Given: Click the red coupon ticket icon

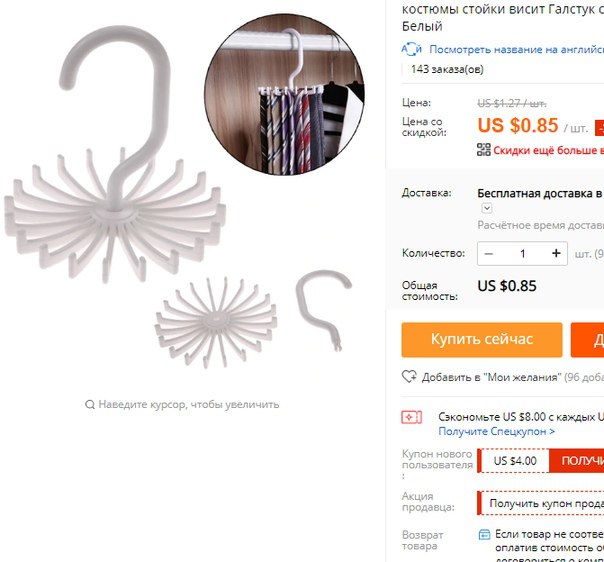Looking at the screenshot, I should pyautogui.click(x=411, y=417).
